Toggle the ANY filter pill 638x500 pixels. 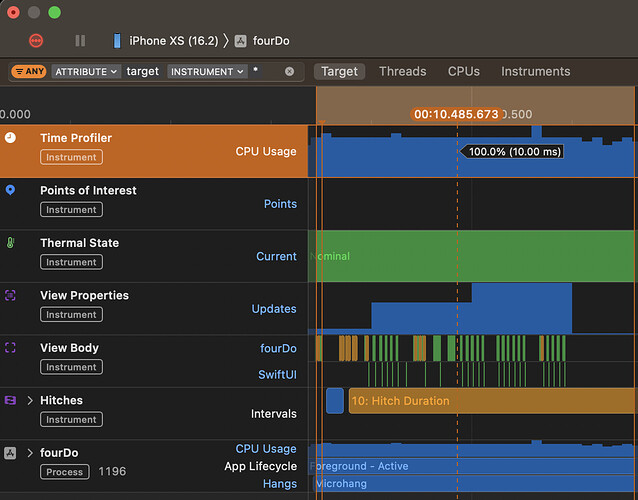(29, 72)
